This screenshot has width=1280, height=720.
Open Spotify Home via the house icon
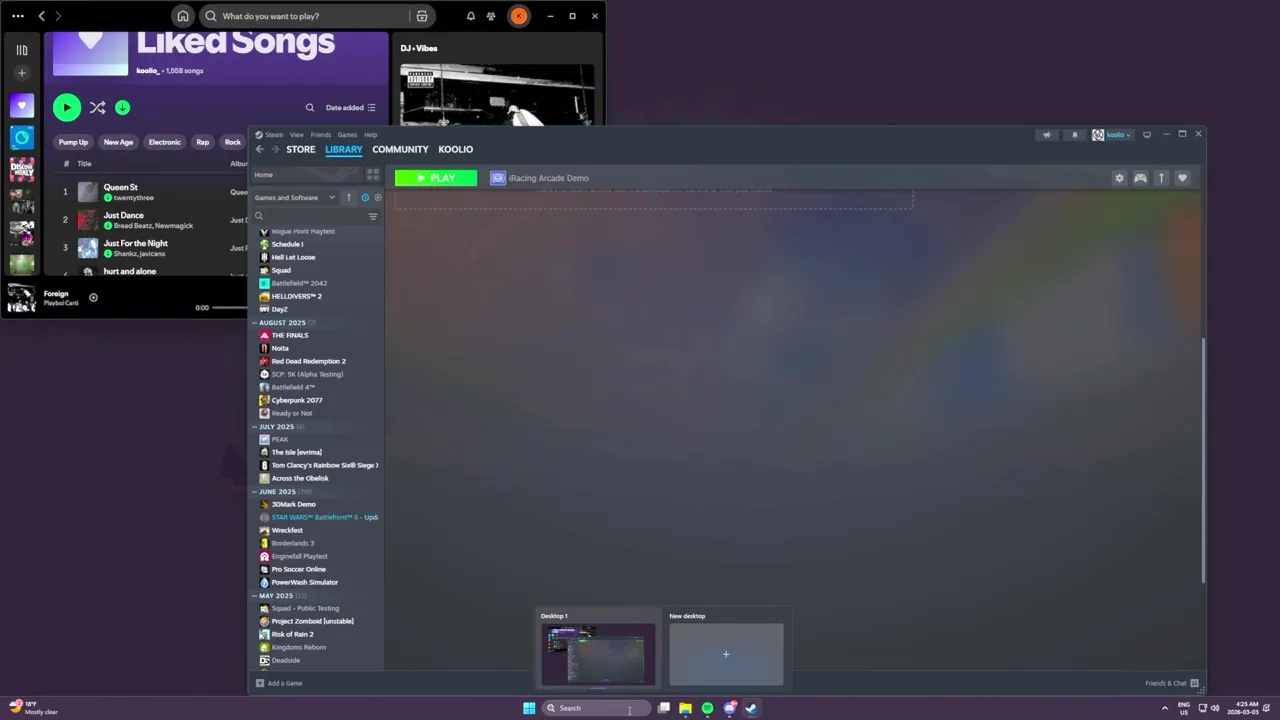tap(182, 16)
